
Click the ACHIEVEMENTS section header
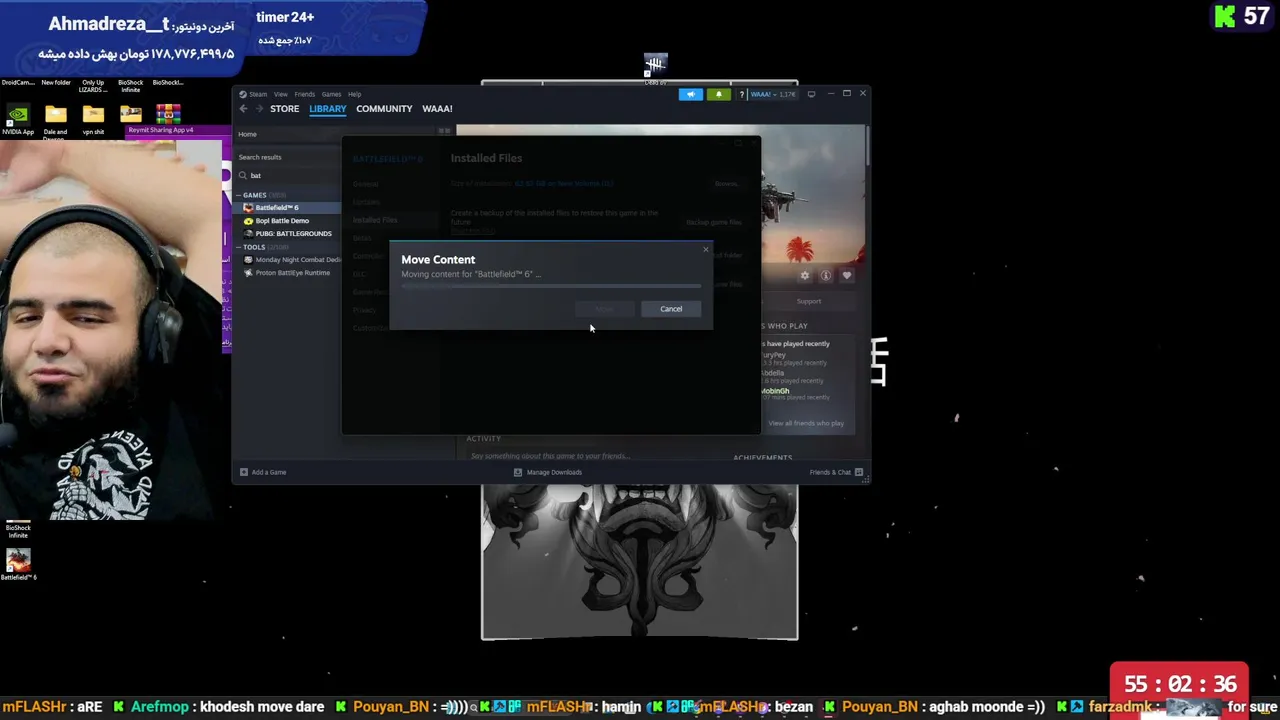(x=762, y=458)
